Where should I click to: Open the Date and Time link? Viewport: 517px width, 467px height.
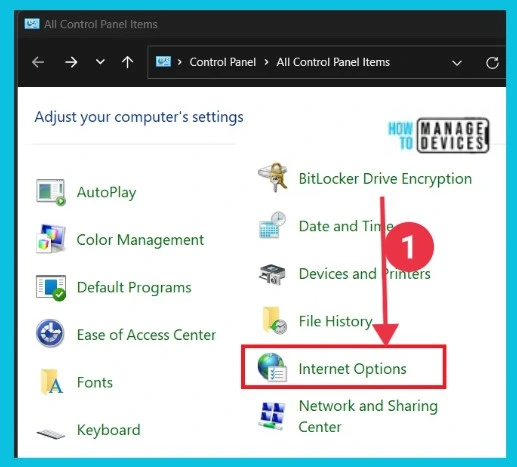346,226
